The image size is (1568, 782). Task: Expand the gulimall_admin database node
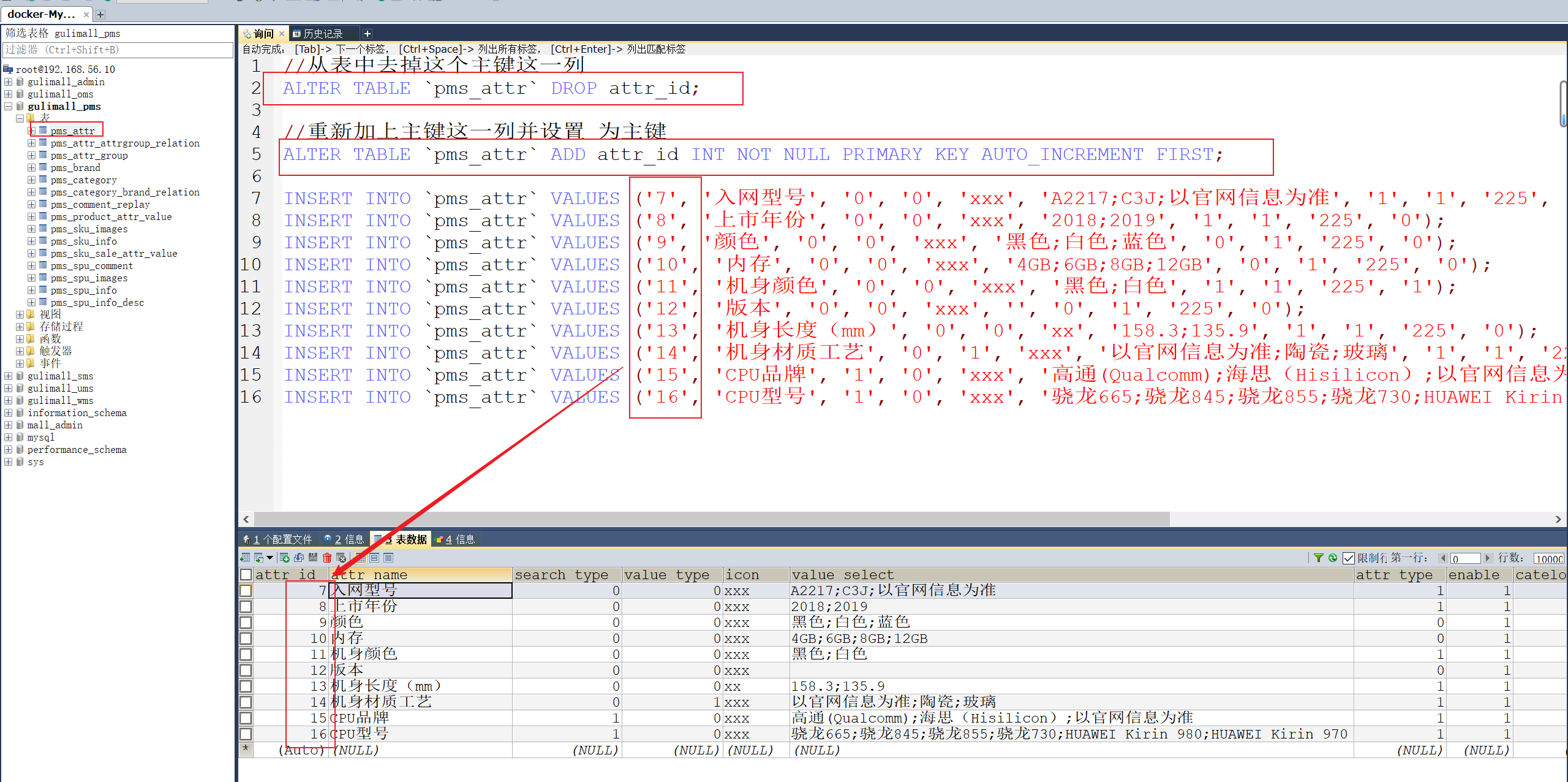8,82
